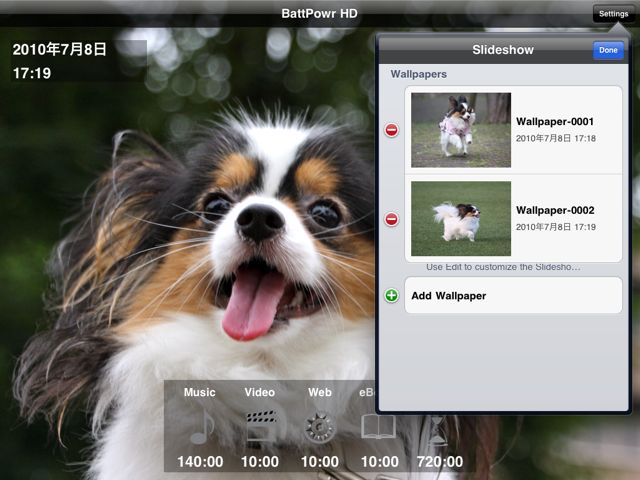Click the green plus icon to add wallpaper
The image size is (640, 480).
(x=391, y=296)
